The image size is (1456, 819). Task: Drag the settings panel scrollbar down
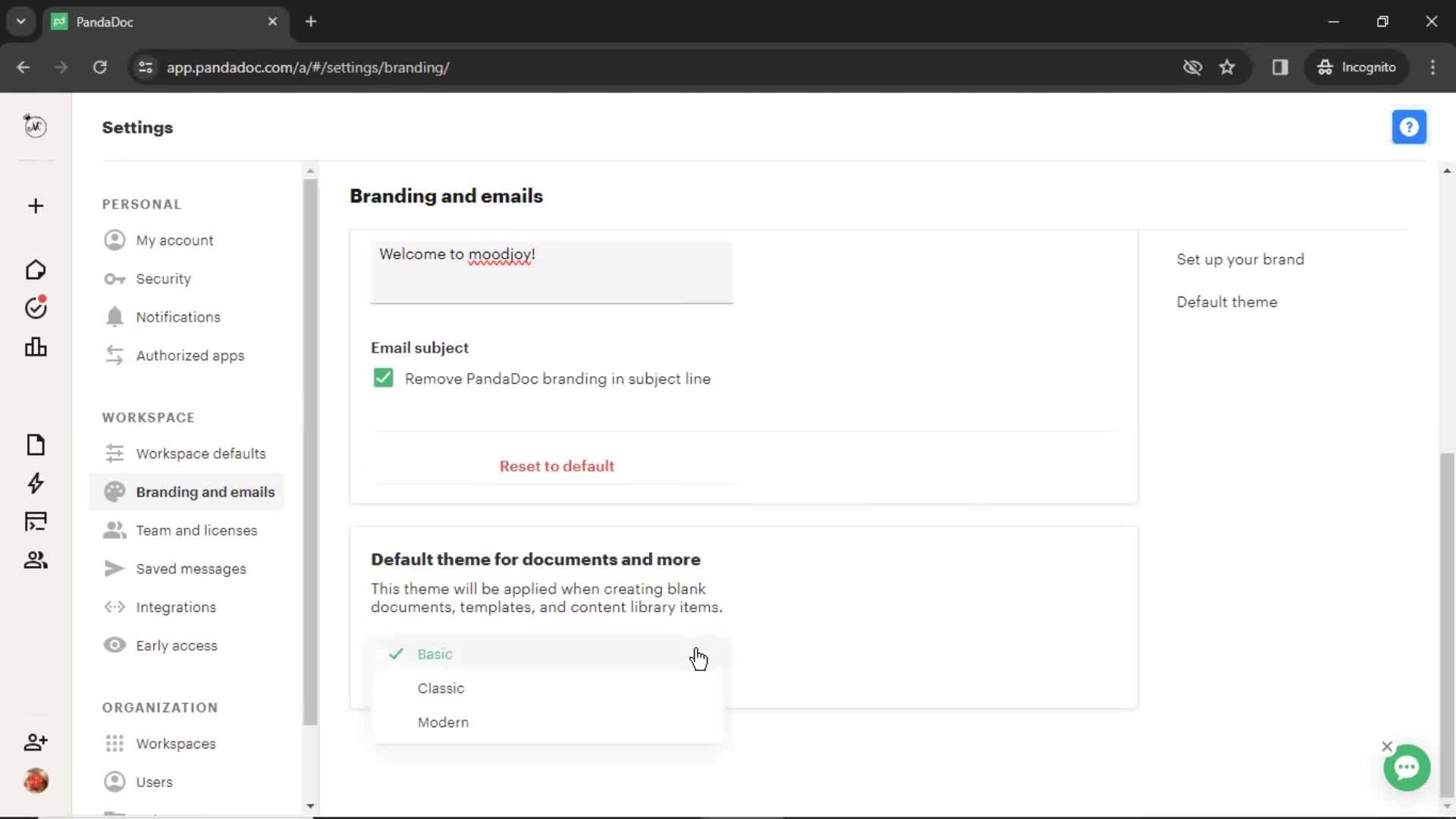pos(310,488)
